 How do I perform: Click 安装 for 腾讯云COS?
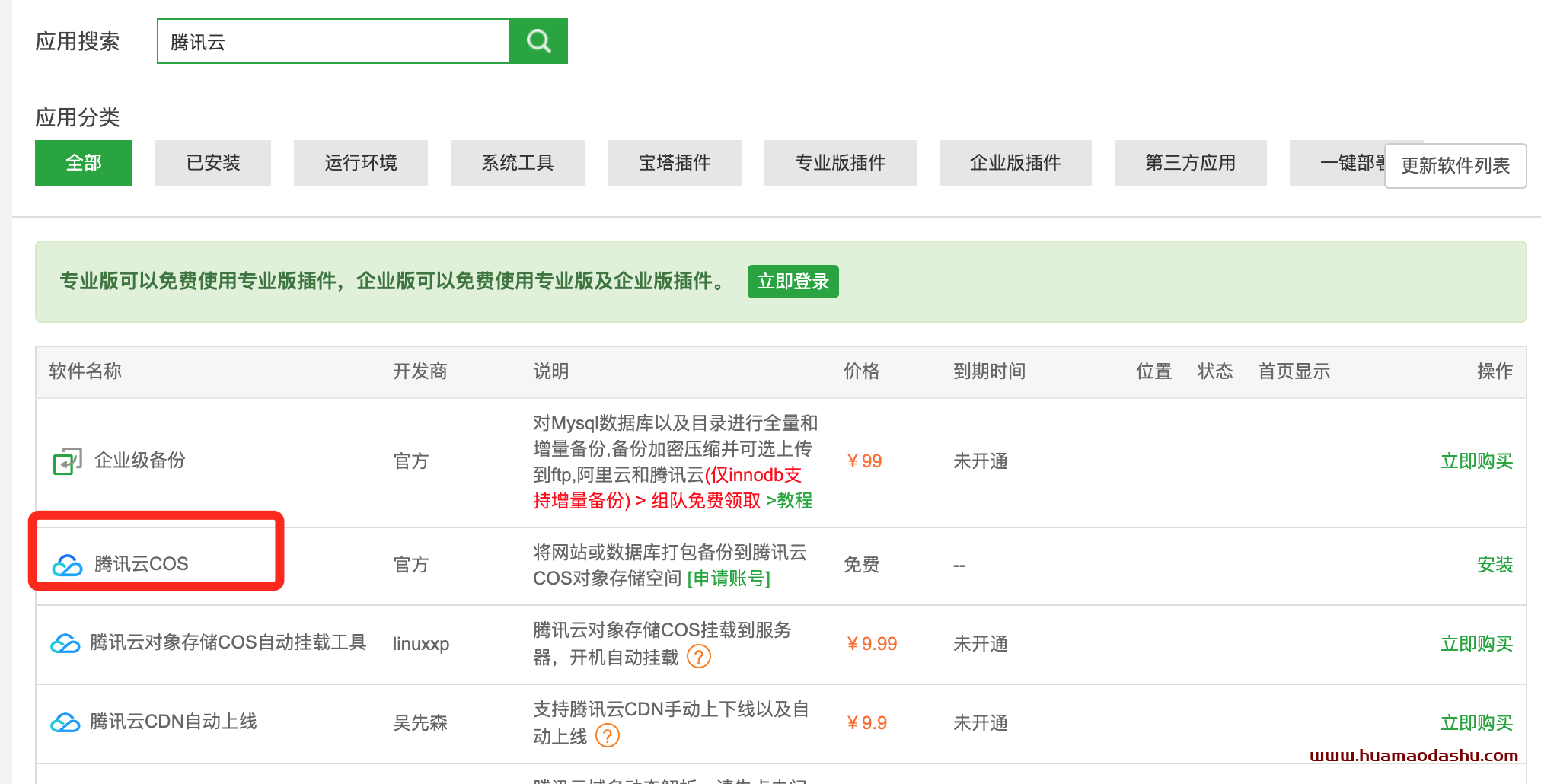(1495, 565)
